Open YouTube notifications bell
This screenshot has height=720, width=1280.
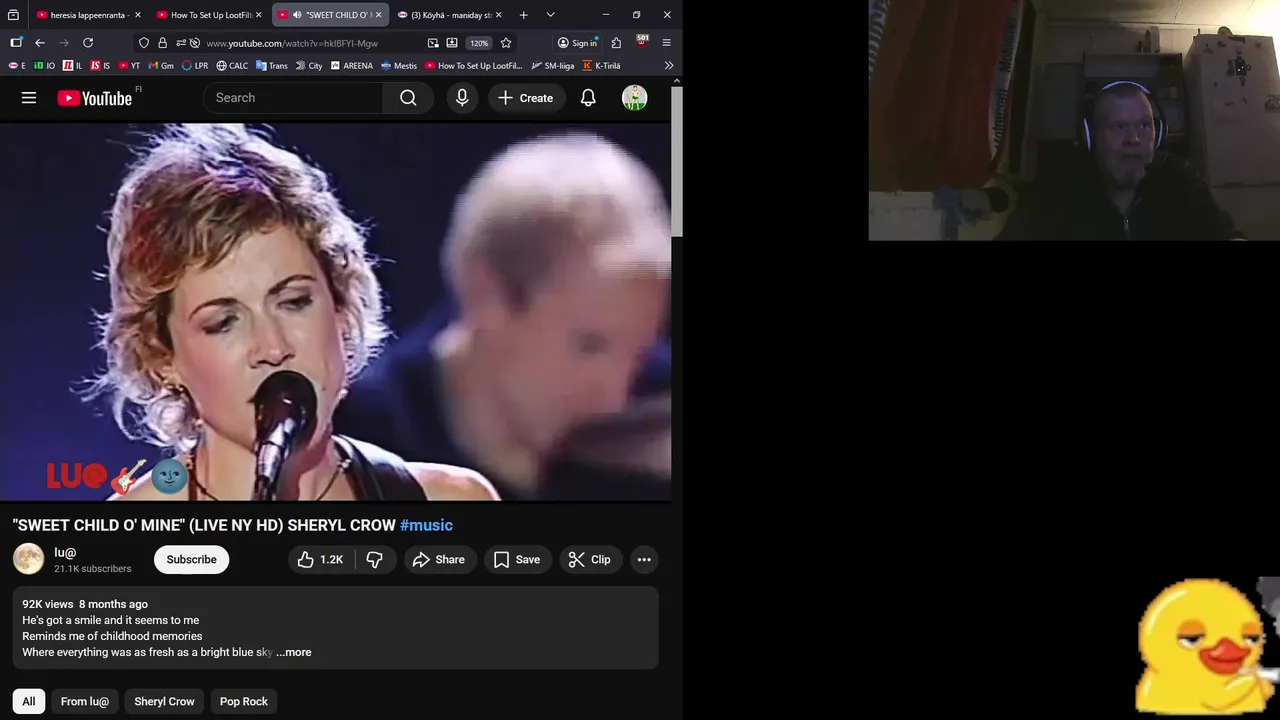588,98
